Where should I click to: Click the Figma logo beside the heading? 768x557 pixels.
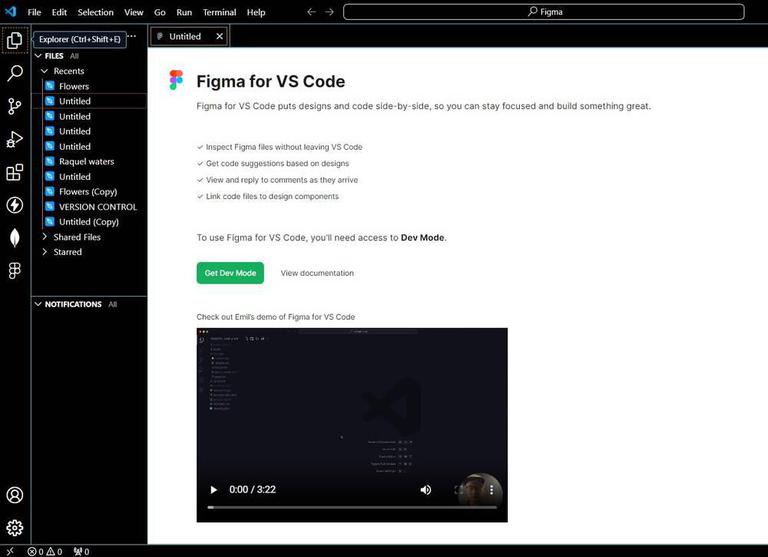176,80
